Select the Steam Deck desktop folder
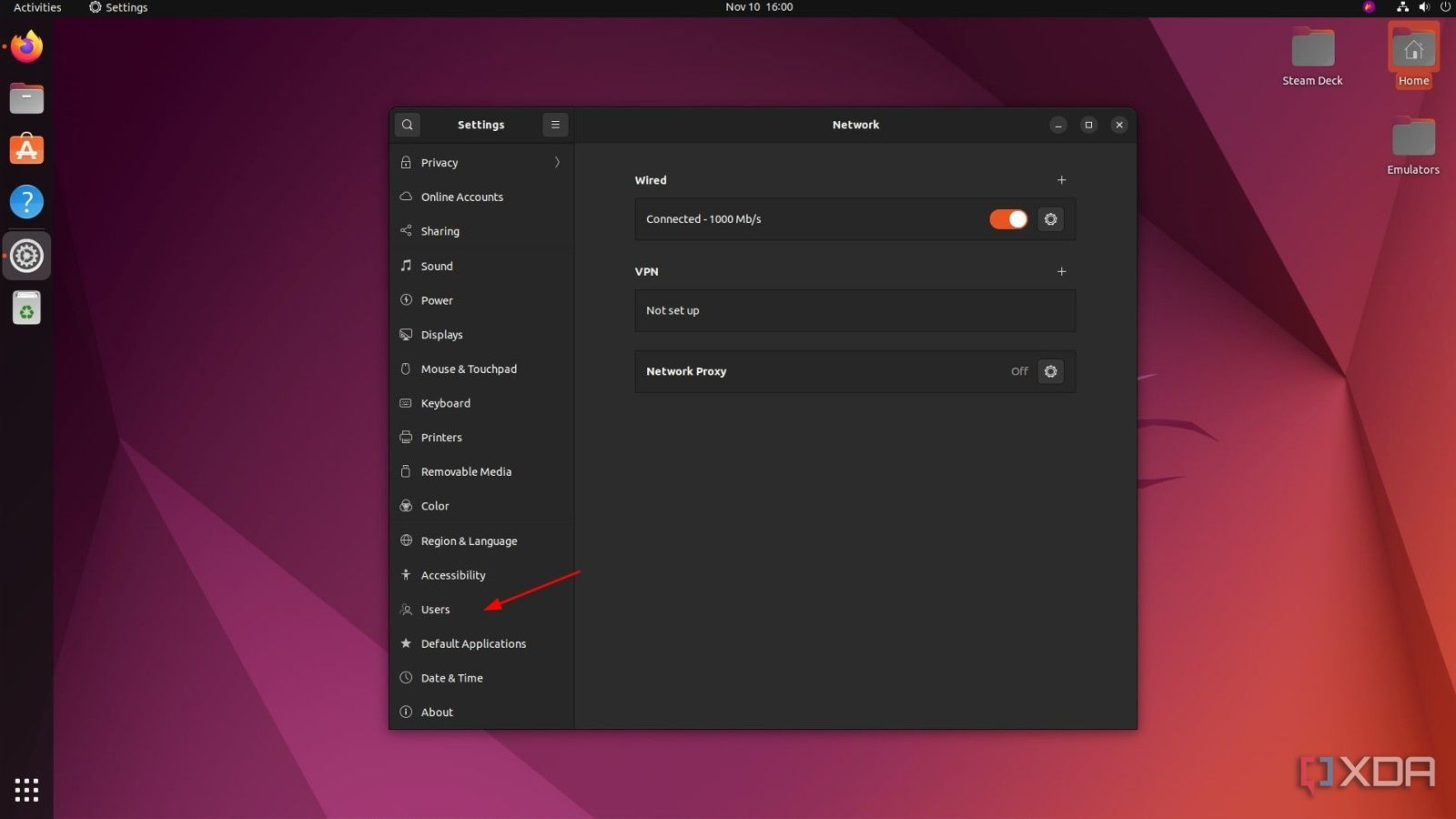Image resolution: width=1456 pixels, height=819 pixels. point(1312,57)
